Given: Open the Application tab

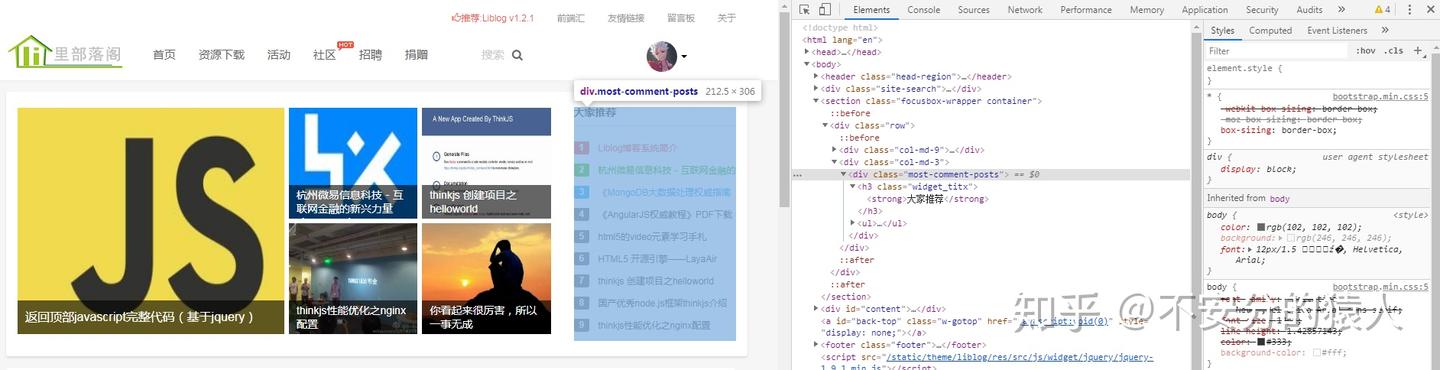Looking at the screenshot, I should pos(1205,10).
